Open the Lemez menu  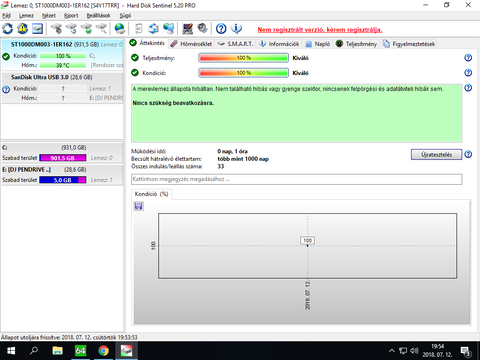tap(26, 16)
